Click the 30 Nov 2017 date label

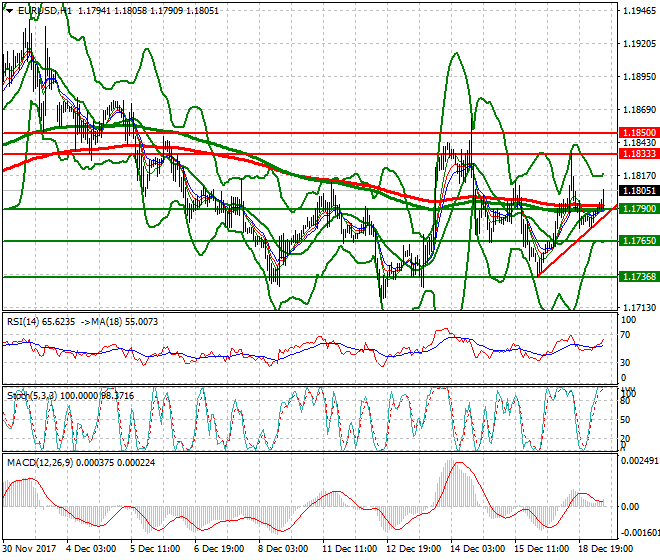tap(29, 549)
